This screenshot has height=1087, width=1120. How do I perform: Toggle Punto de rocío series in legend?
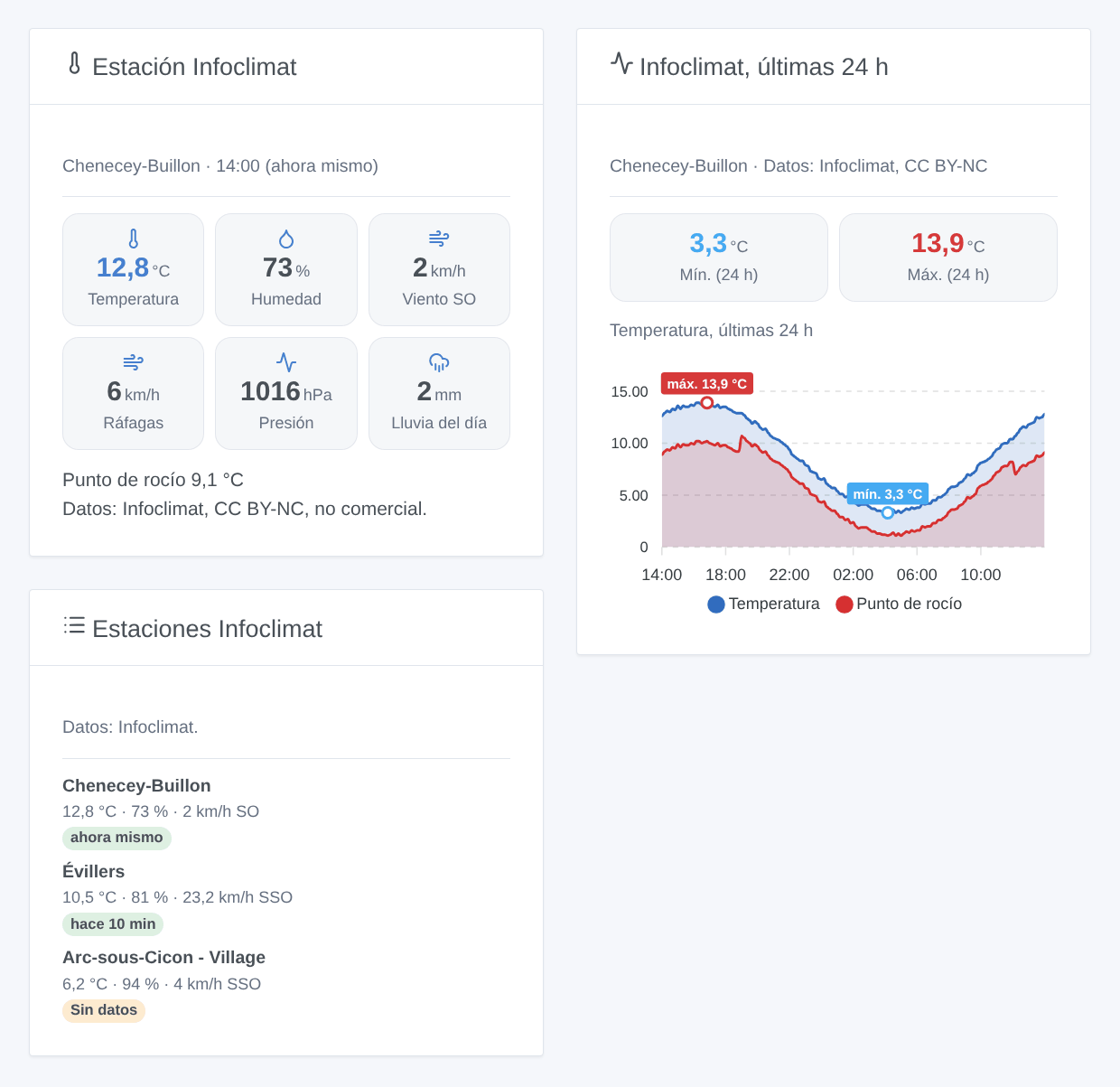[899, 604]
